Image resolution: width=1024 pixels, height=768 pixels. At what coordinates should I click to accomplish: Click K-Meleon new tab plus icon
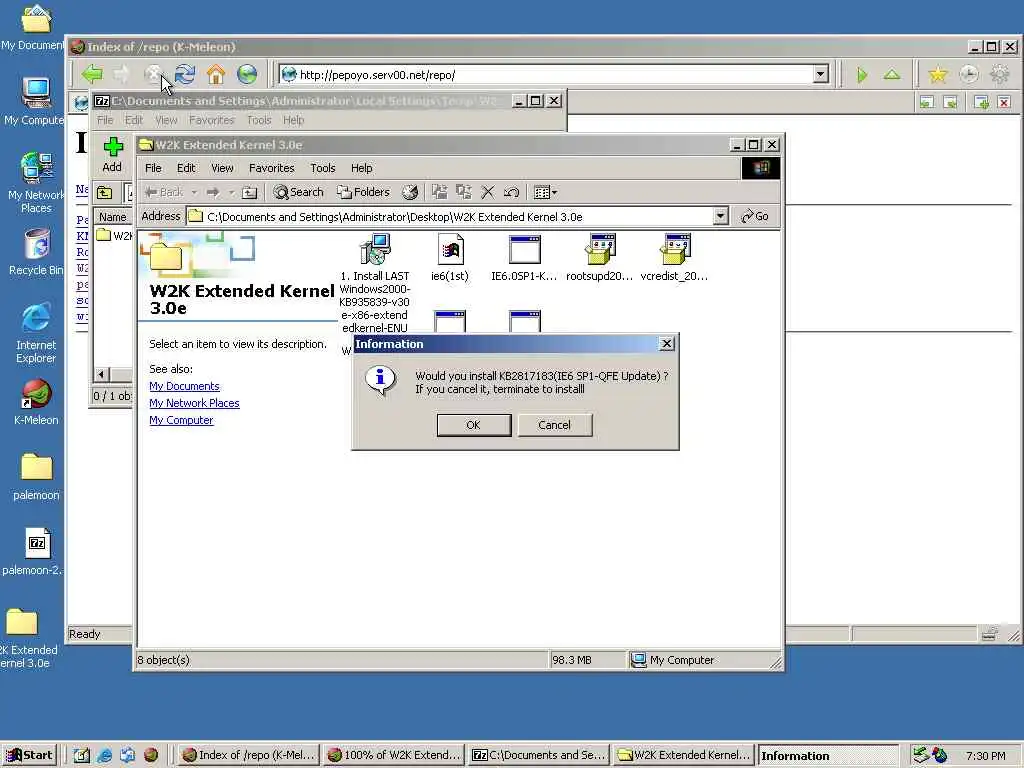pyautogui.click(x=981, y=102)
